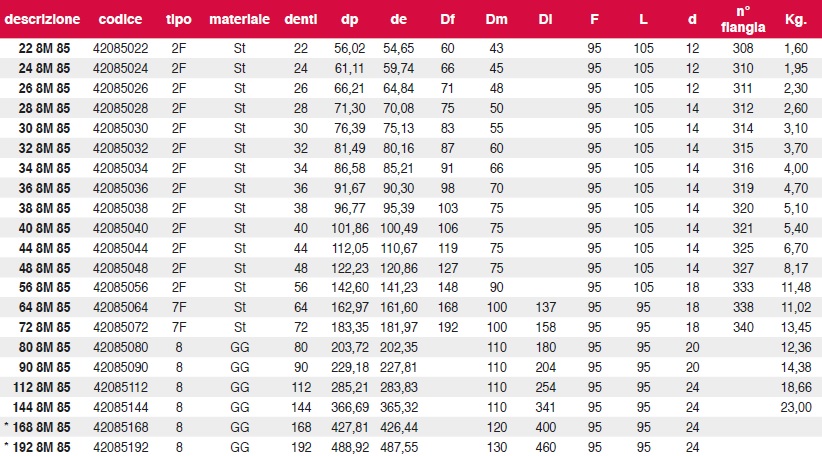Viewport: 822px width, 456px height.
Task: Select product code 42085090
Action: click(121, 367)
